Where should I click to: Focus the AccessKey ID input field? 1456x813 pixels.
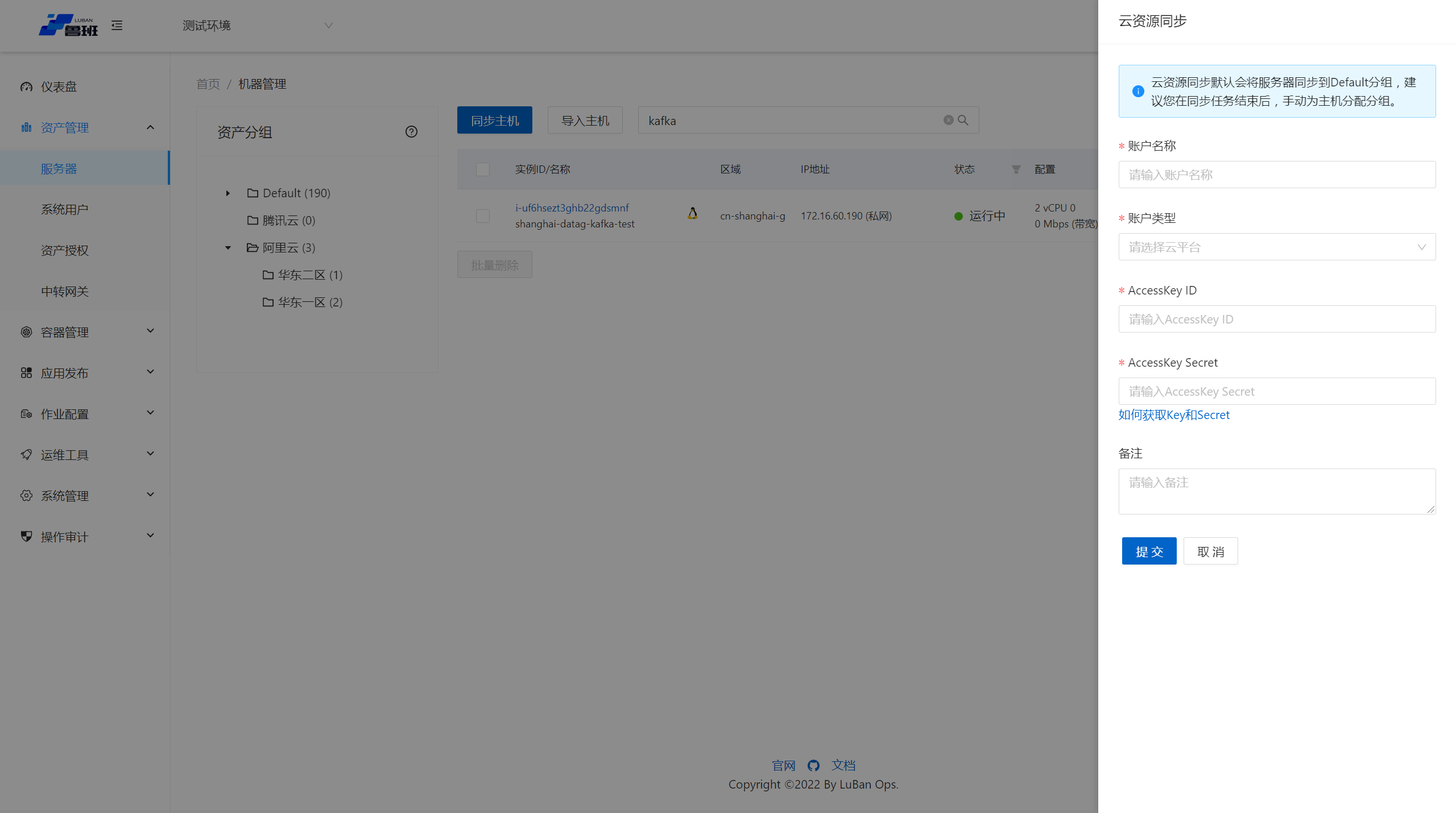click(x=1277, y=319)
